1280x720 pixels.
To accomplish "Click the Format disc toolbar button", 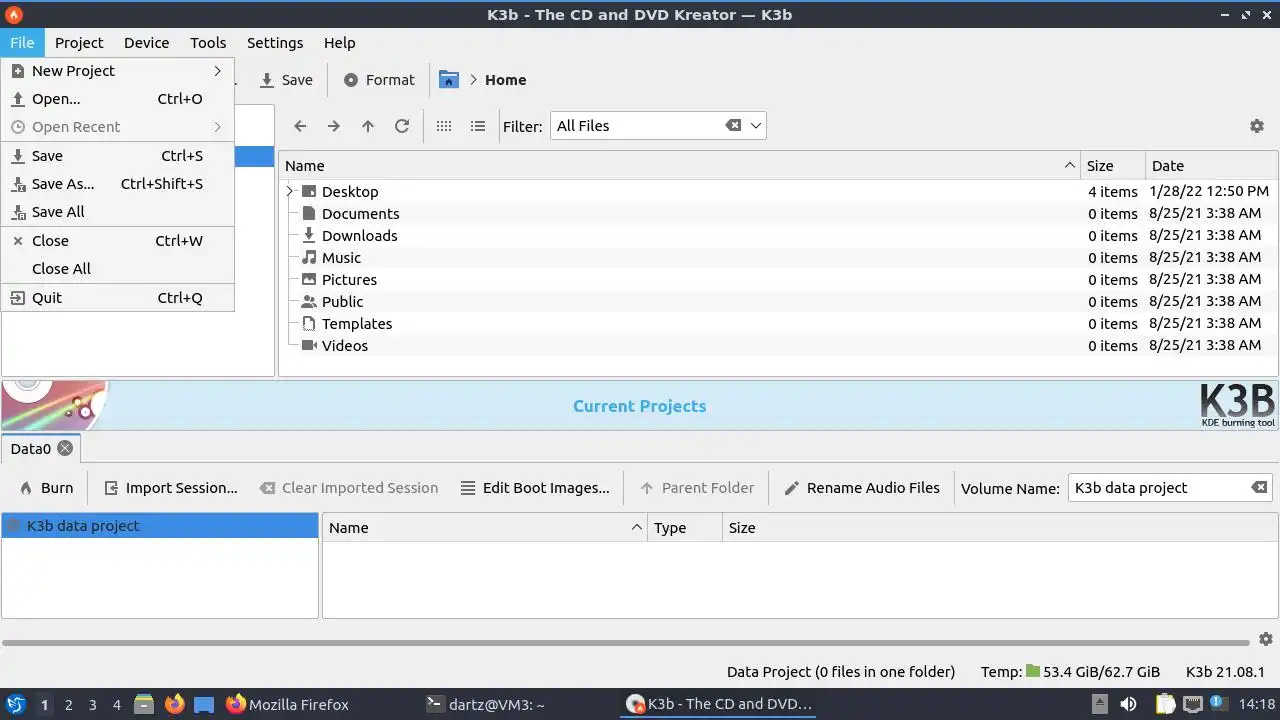I will tap(379, 80).
